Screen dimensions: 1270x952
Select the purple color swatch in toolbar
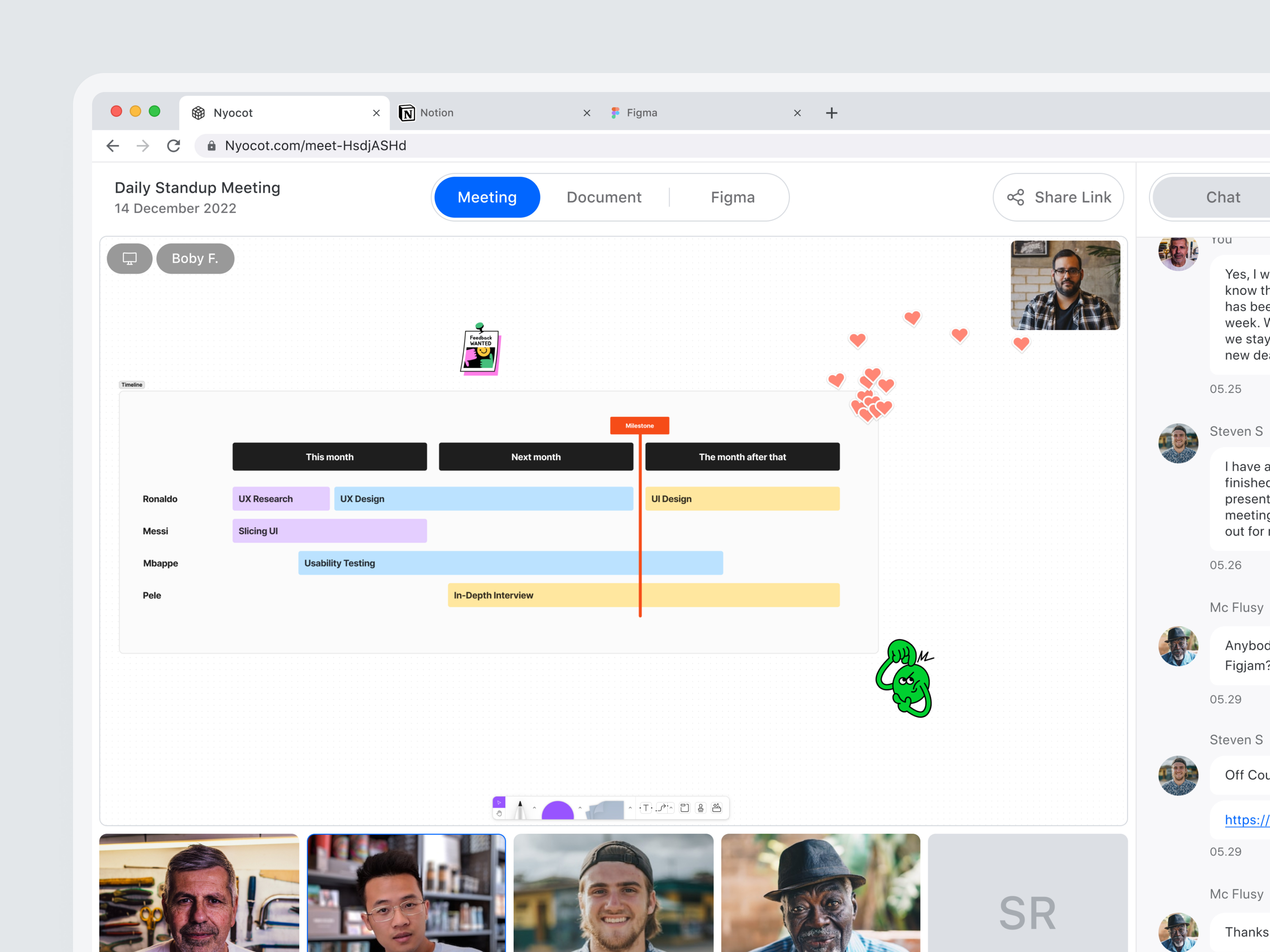click(x=557, y=810)
